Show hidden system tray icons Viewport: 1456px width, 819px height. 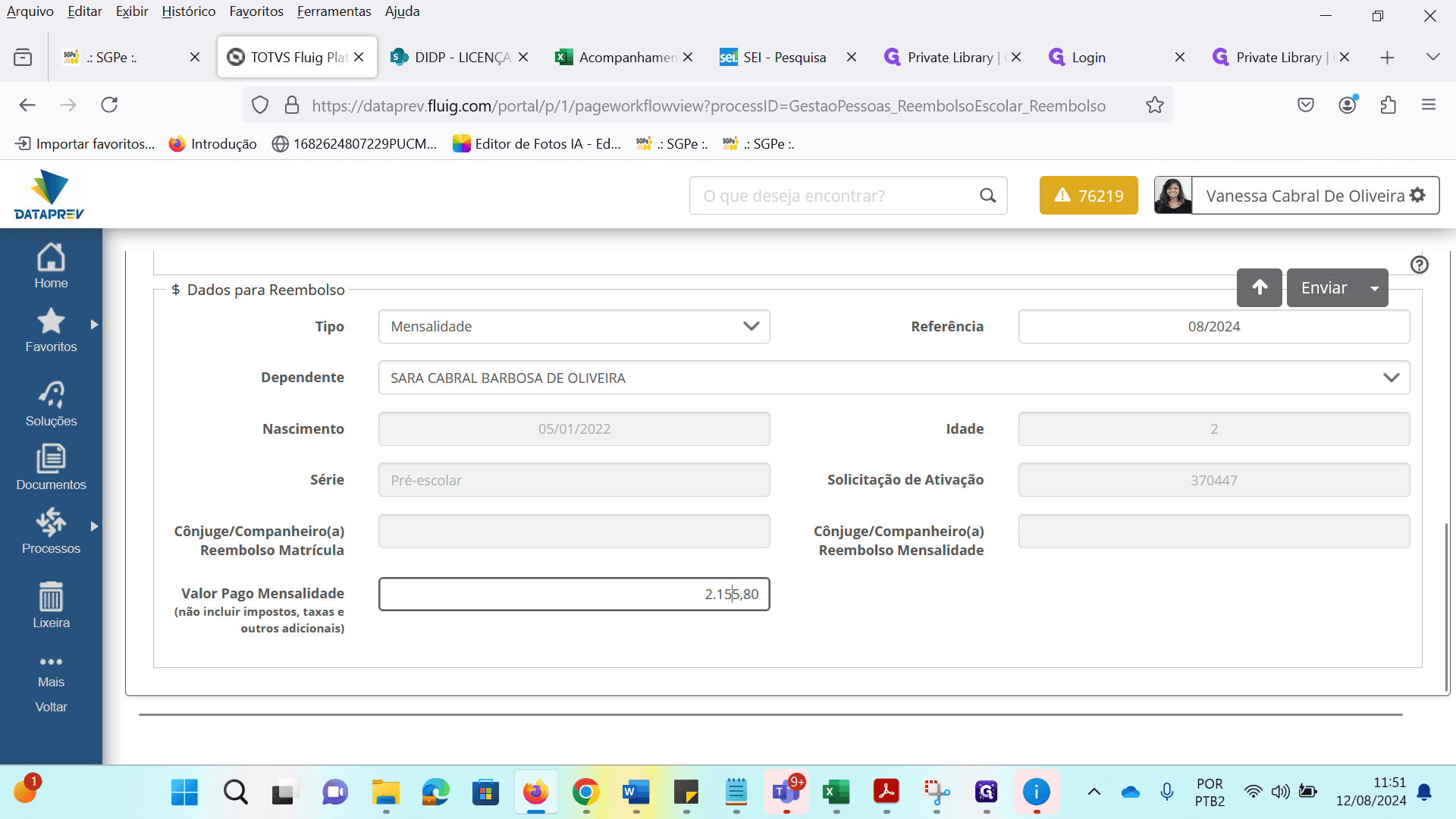tap(1094, 792)
